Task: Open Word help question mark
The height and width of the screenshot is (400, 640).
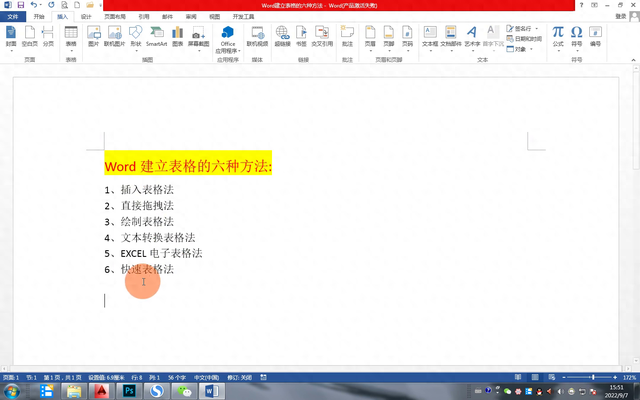Action: 582,5
